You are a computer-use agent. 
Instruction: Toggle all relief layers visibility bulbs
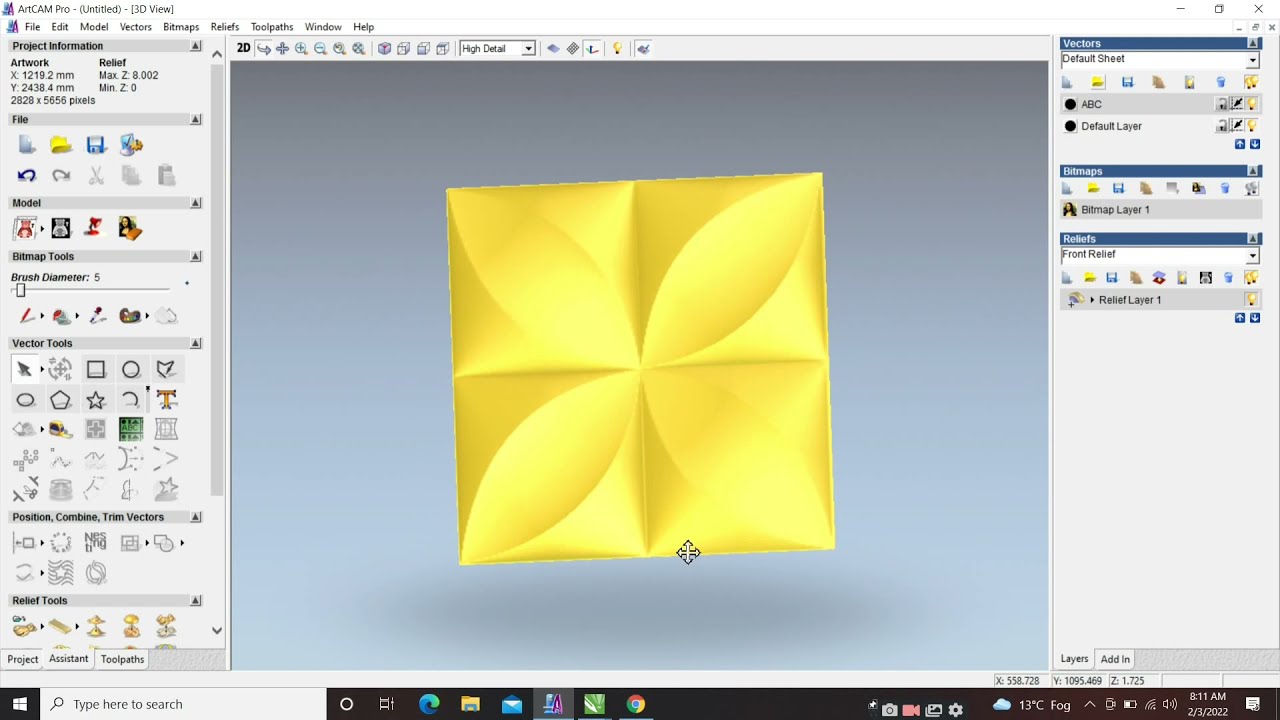(1251, 277)
